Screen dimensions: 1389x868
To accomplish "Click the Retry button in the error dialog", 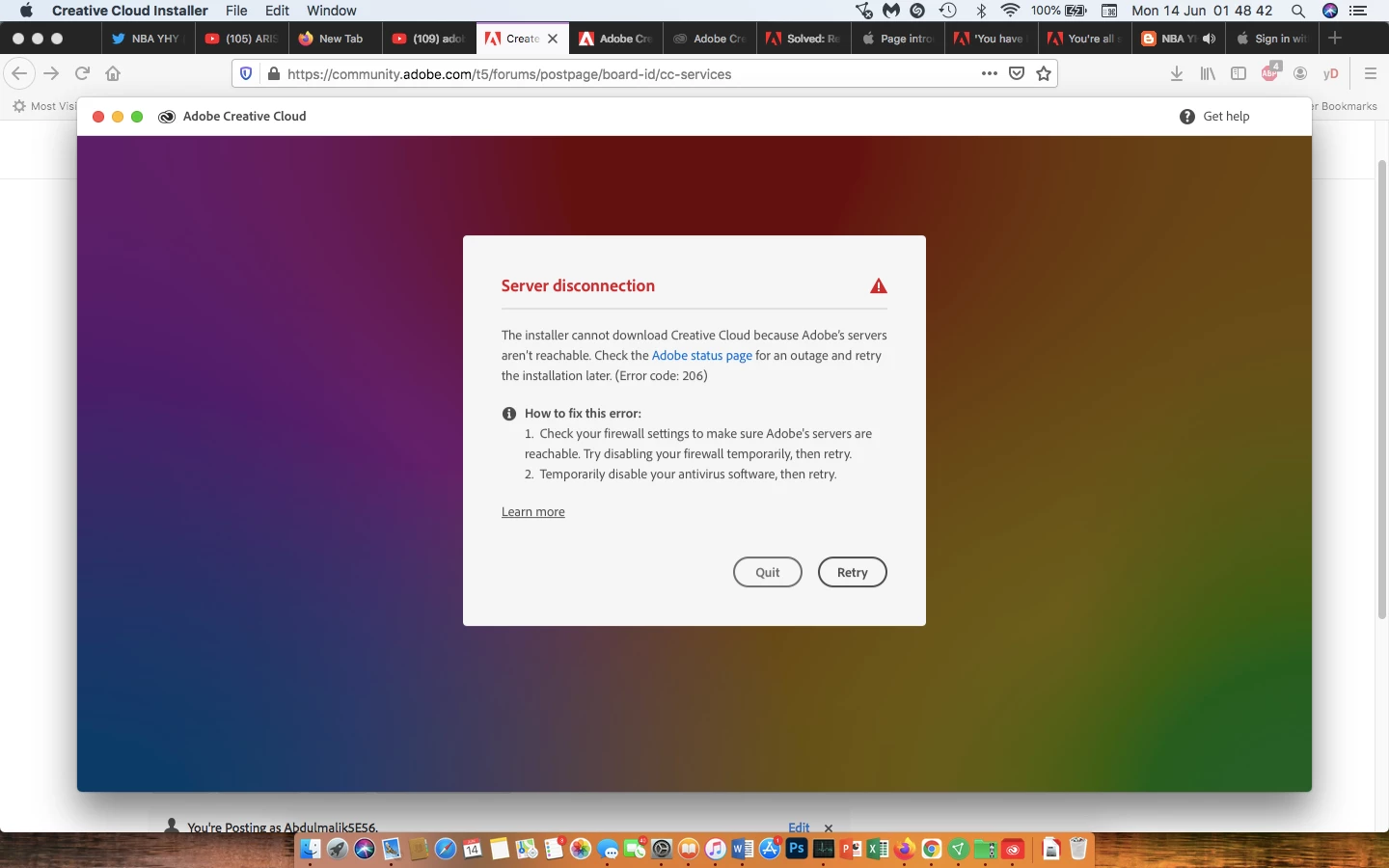I will pyautogui.click(x=852, y=572).
